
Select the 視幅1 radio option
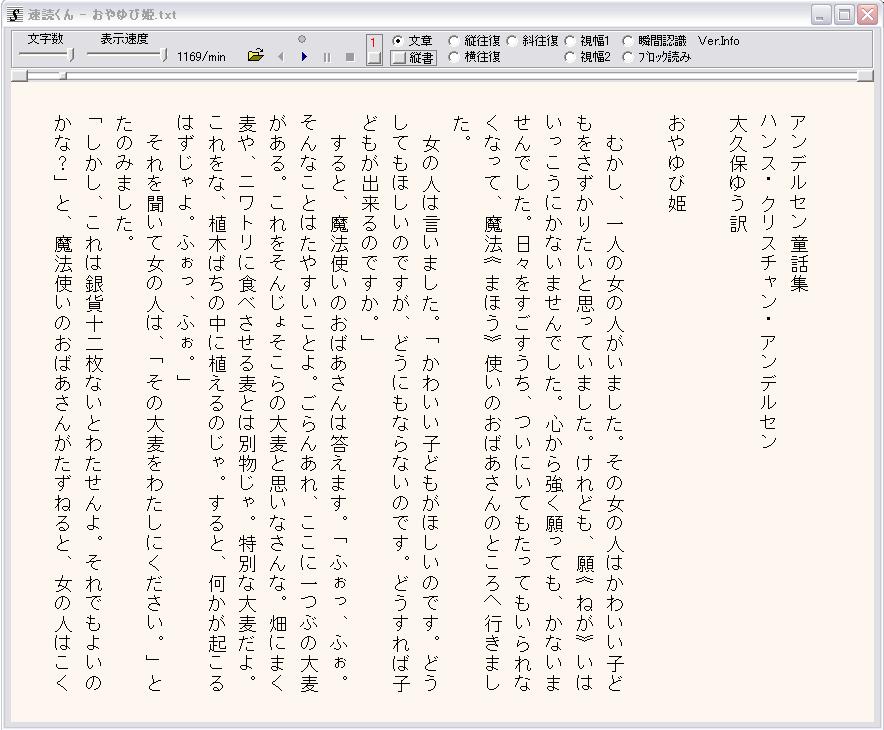tap(587, 41)
